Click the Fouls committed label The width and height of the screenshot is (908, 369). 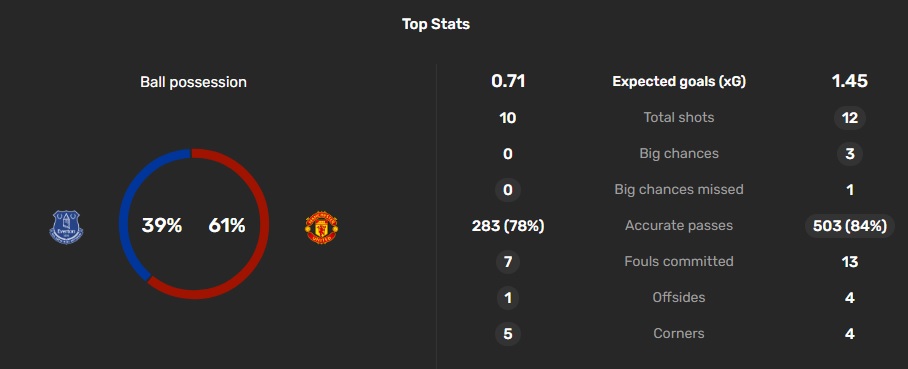[679, 261]
